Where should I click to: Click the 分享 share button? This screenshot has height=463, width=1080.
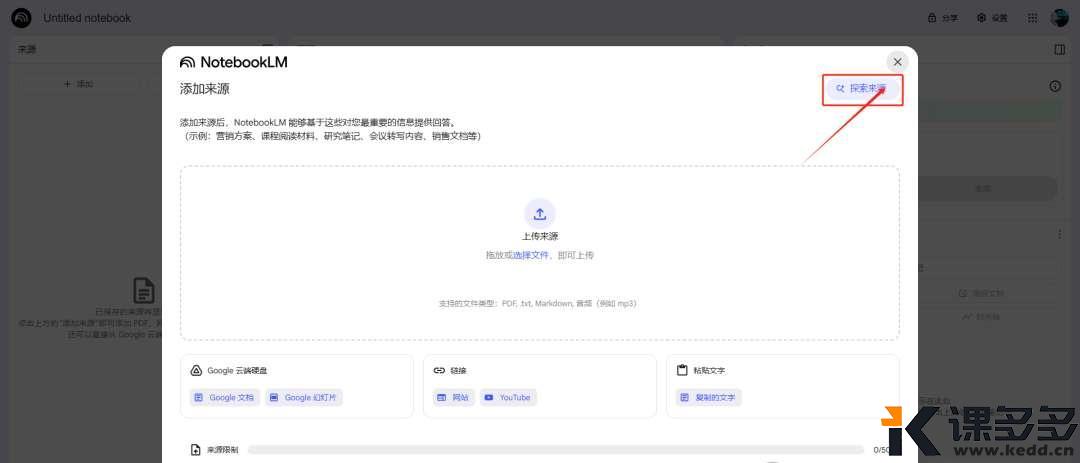[943, 18]
